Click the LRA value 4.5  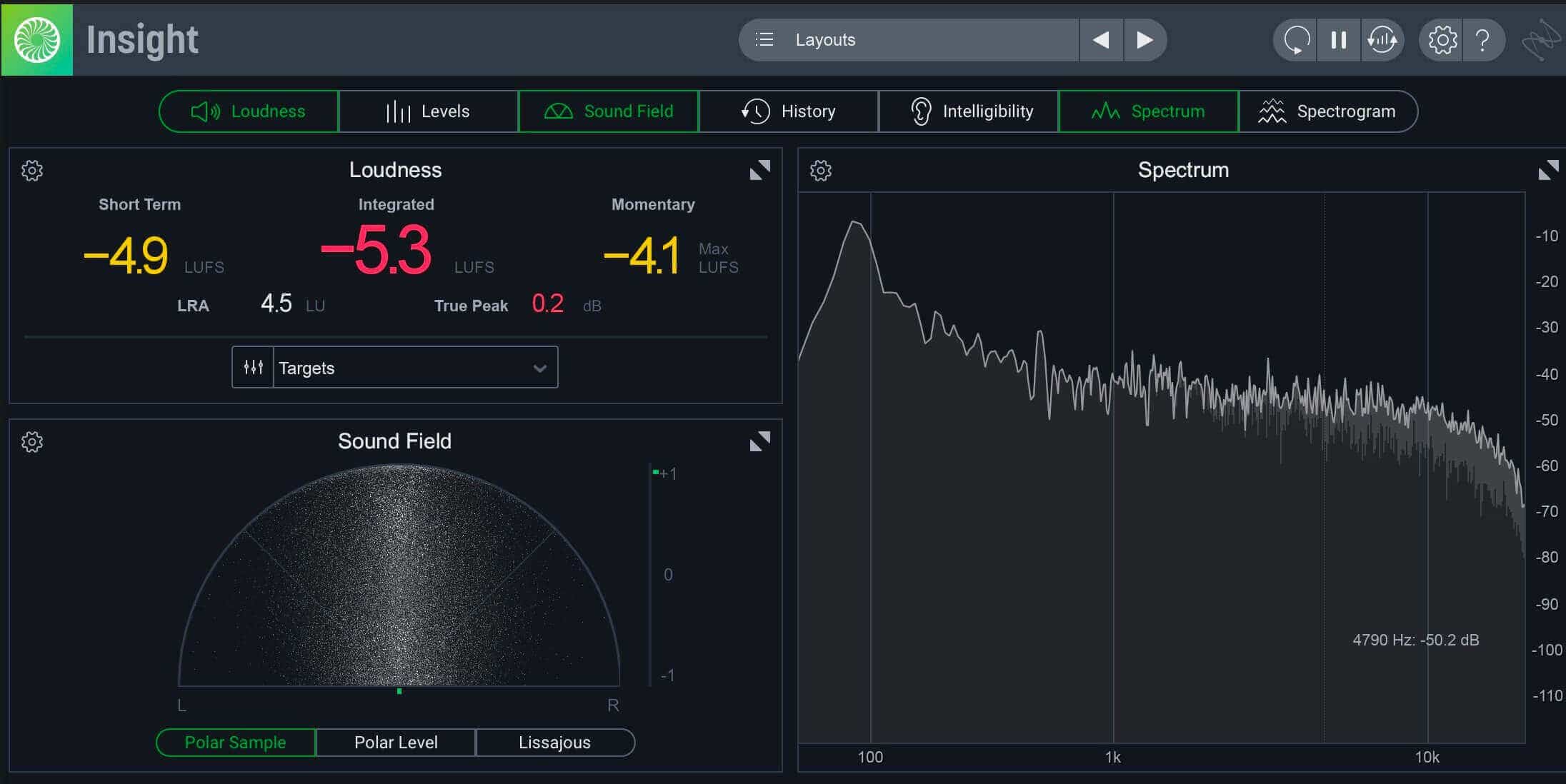click(x=276, y=303)
